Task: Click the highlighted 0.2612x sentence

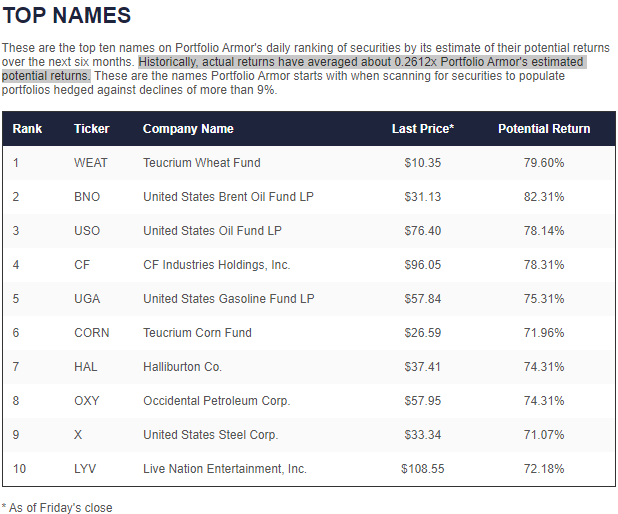Action: click(294, 69)
